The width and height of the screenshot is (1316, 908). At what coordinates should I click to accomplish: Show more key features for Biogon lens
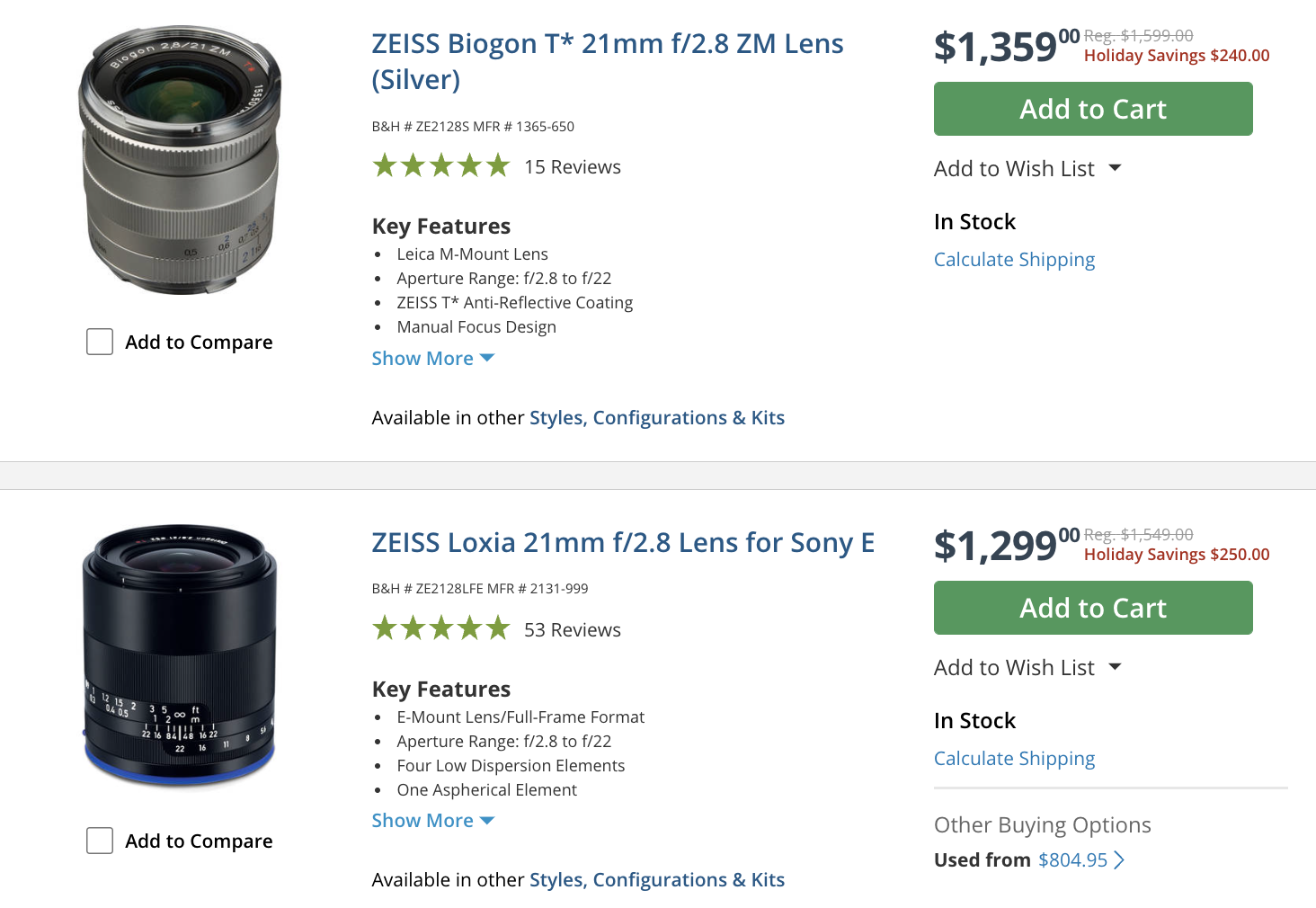(432, 359)
